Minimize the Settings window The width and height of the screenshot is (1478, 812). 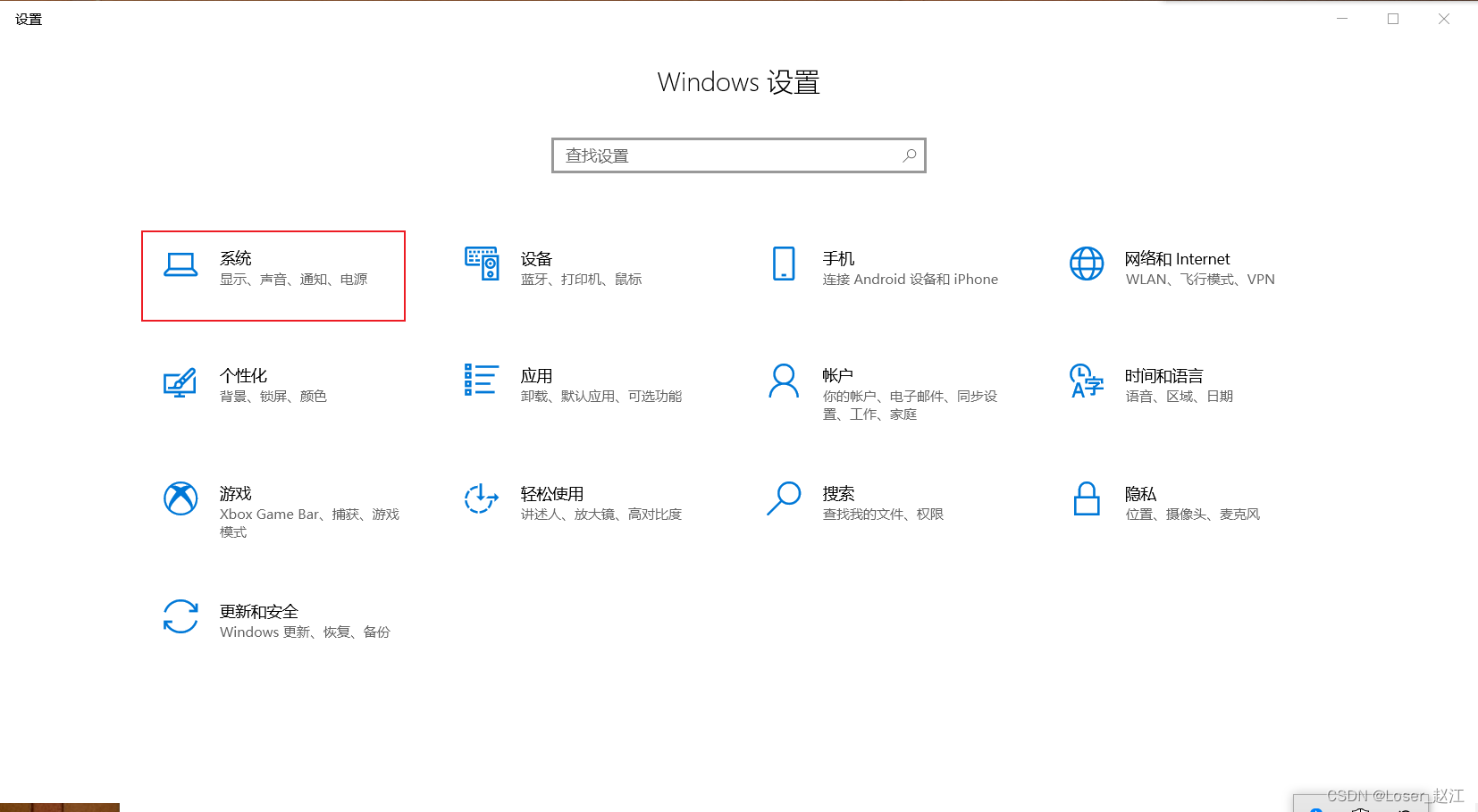pos(1341,19)
